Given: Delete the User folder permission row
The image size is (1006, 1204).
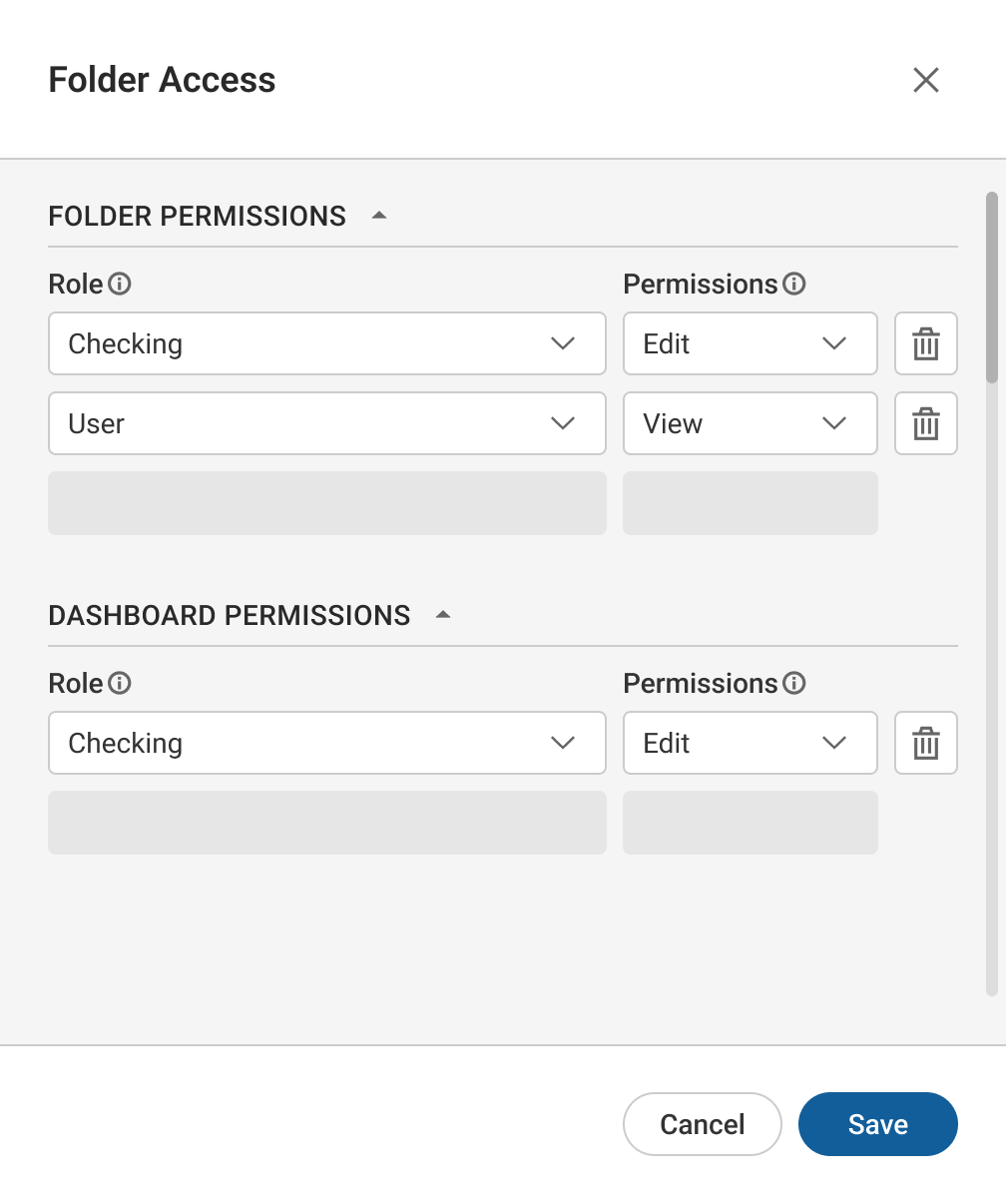Looking at the screenshot, I should point(926,423).
